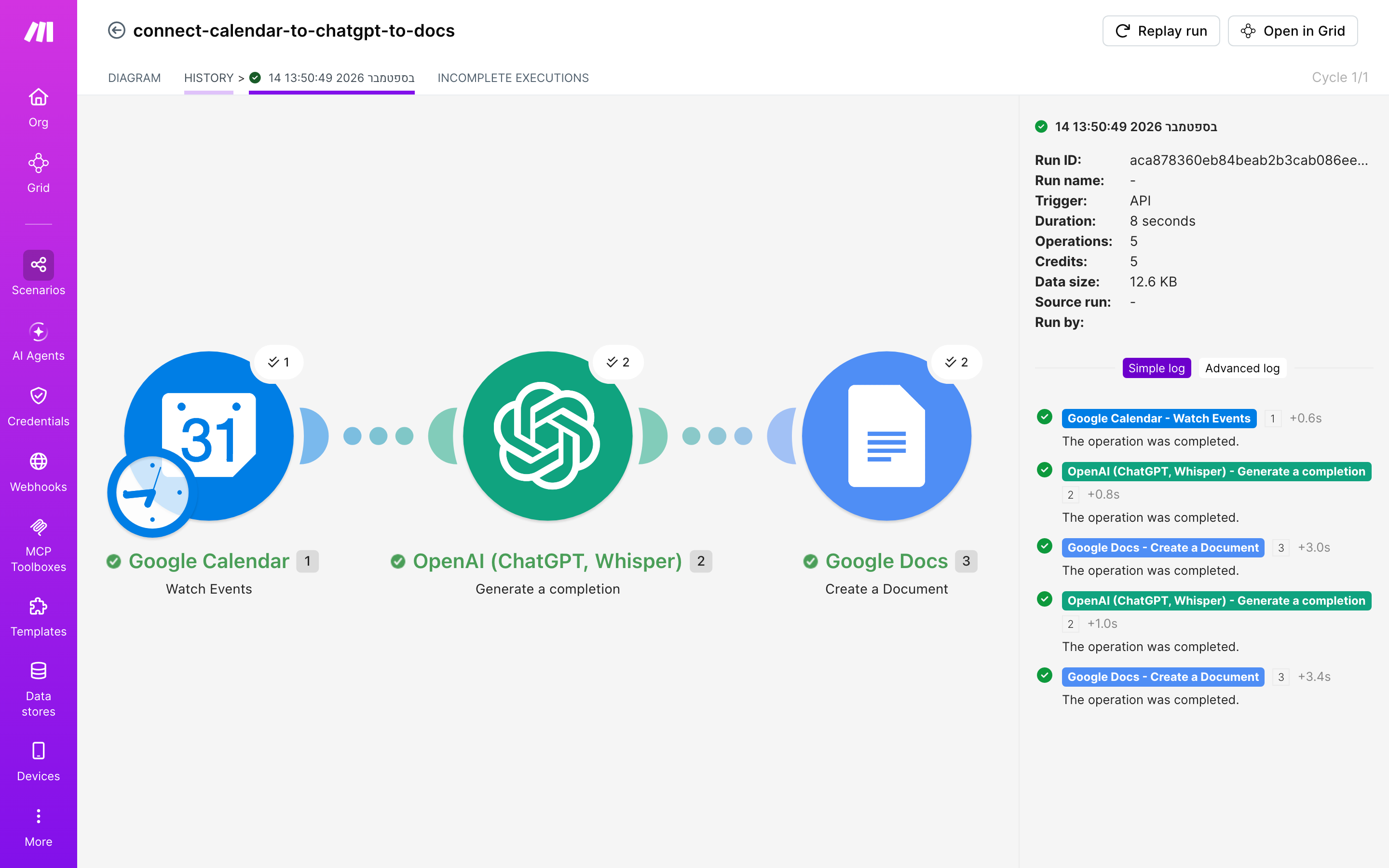
Task: Open the Devices page
Action: (39, 762)
